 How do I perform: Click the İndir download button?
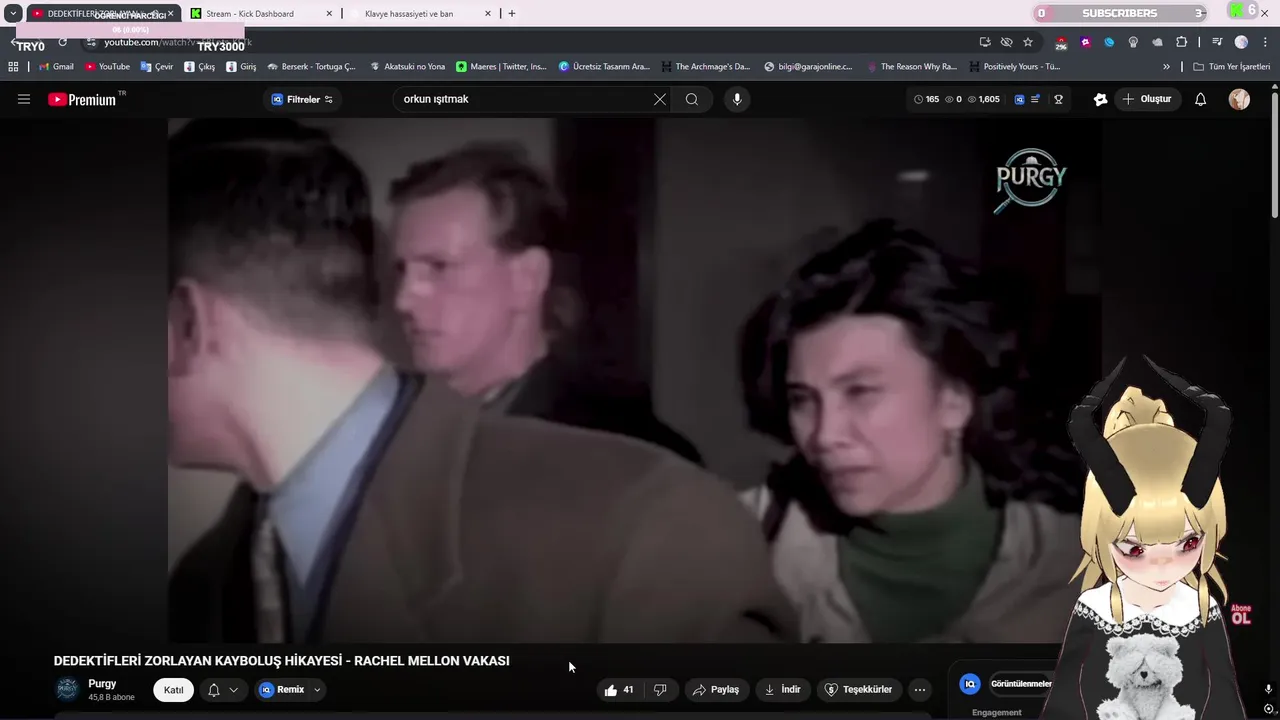(x=782, y=690)
